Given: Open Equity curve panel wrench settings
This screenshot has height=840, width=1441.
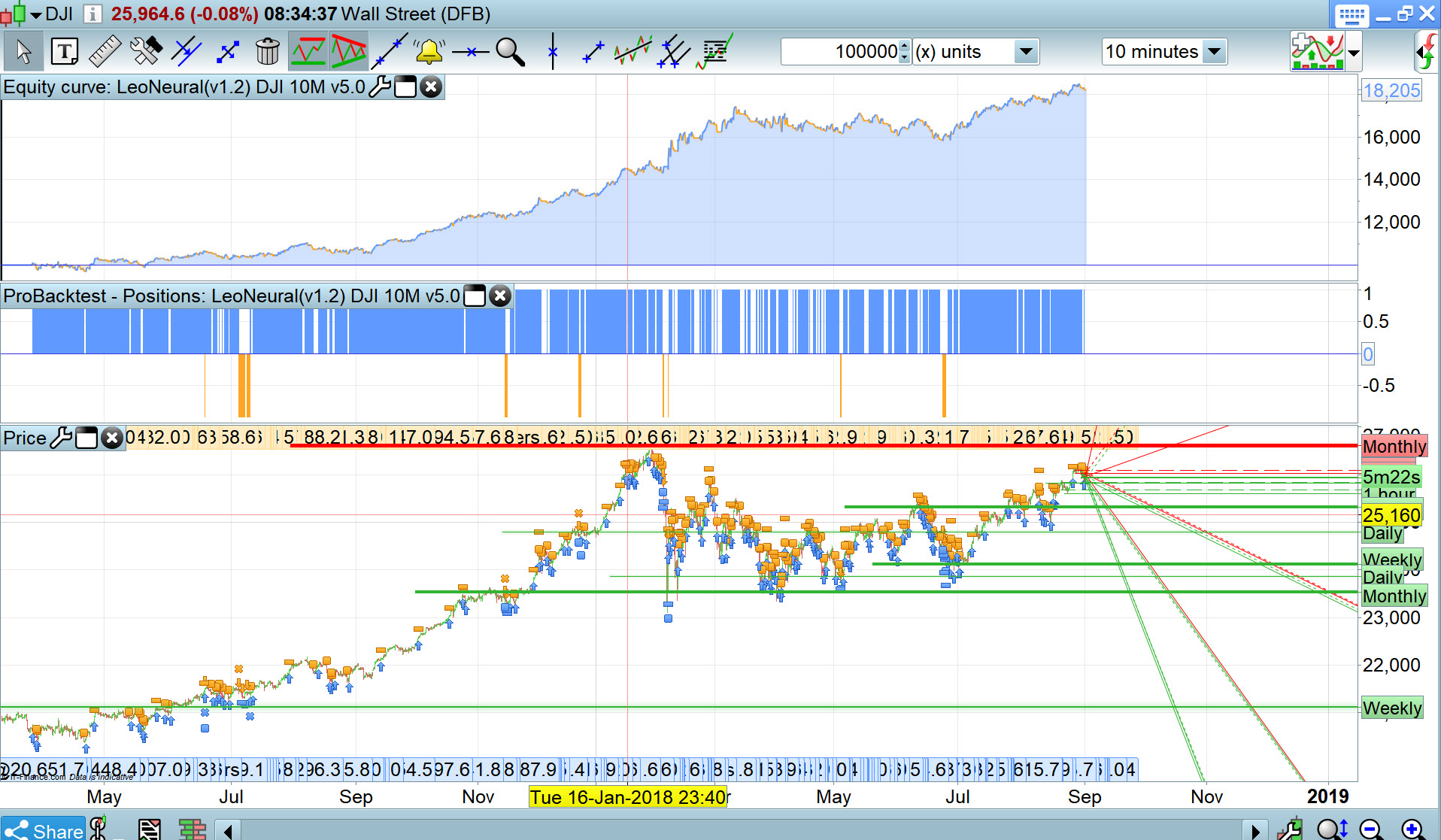Looking at the screenshot, I should coord(380,87).
